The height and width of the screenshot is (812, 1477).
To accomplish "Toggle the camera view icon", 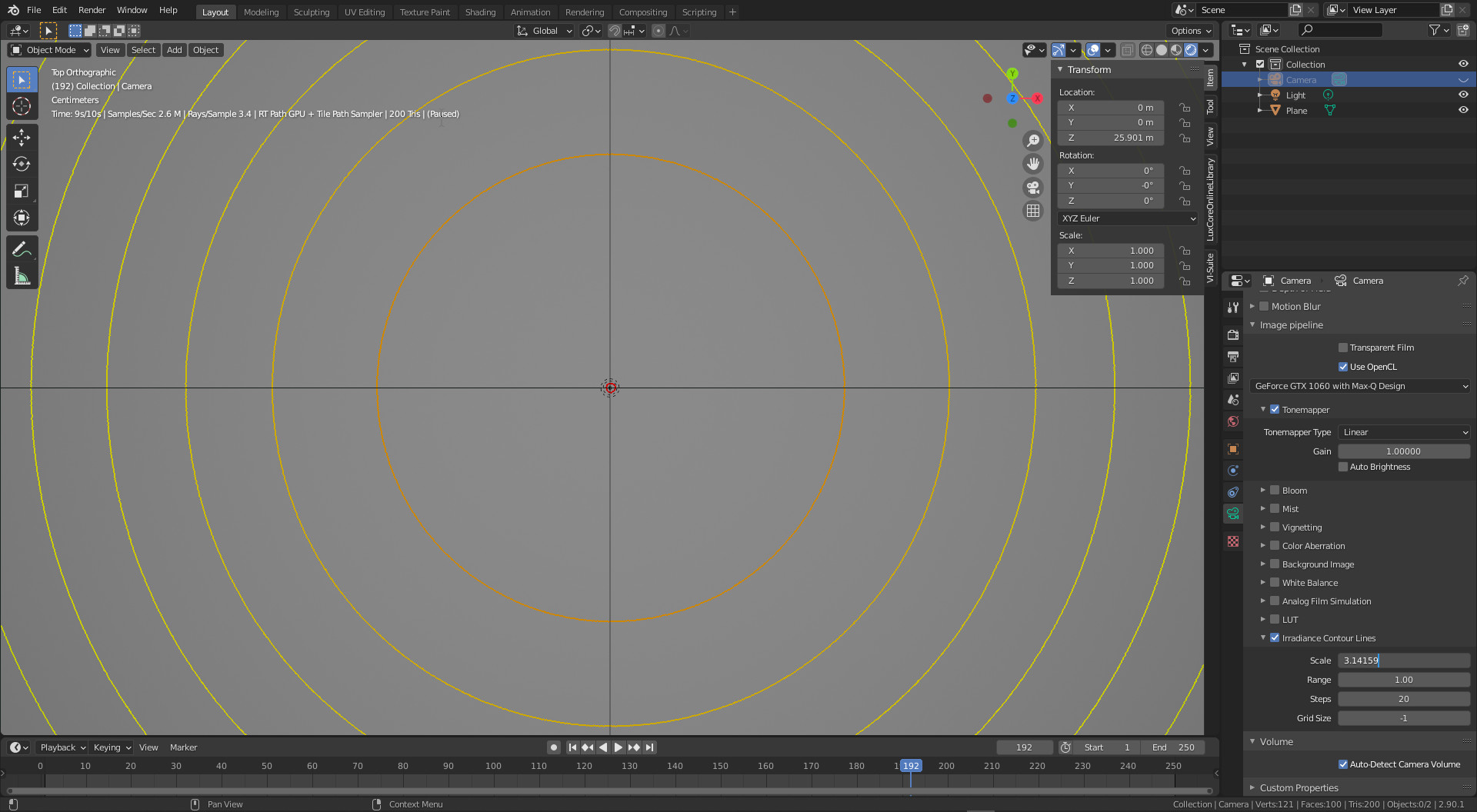I will [1033, 187].
